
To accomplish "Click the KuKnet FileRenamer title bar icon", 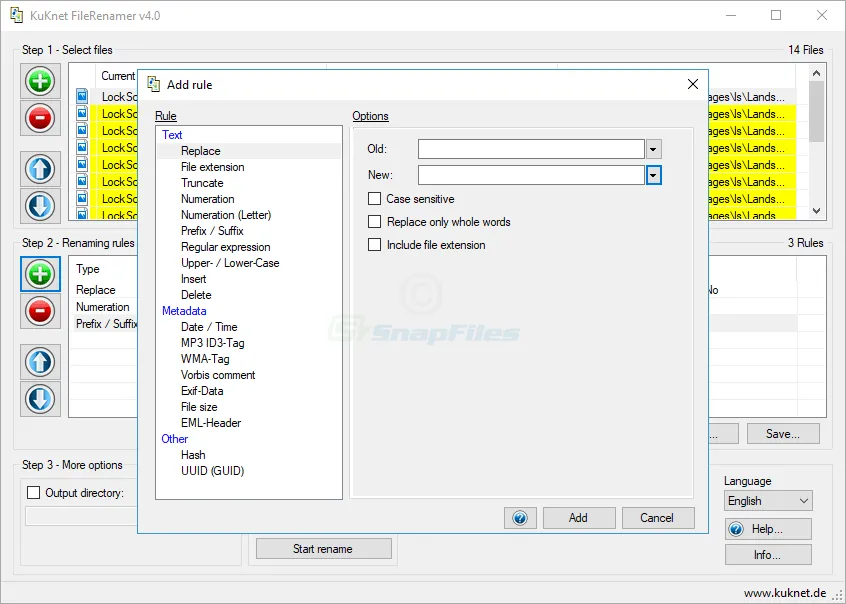I will pyautogui.click(x=17, y=15).
